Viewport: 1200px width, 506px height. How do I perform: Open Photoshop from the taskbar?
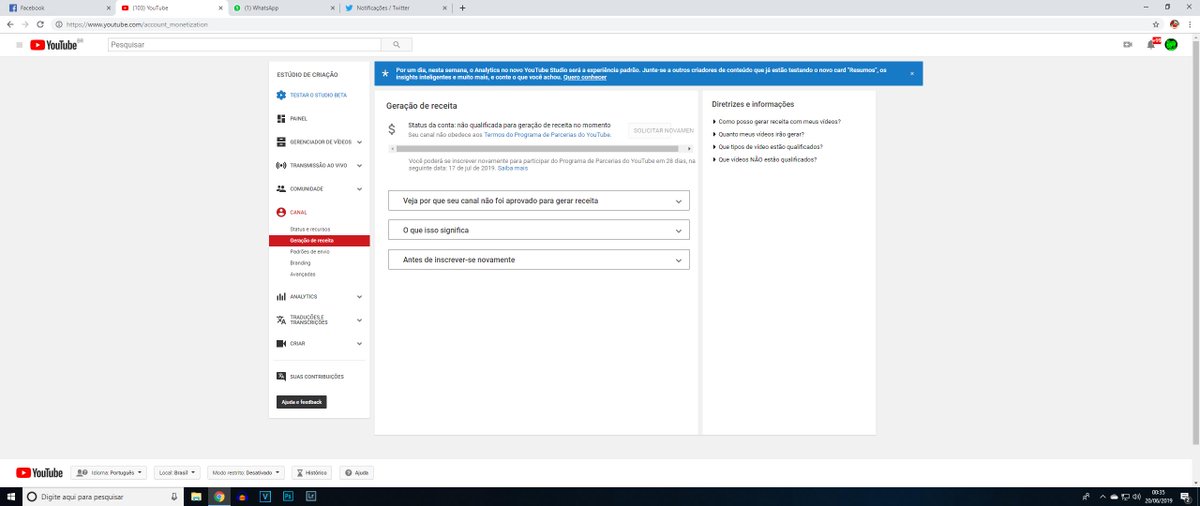(x=288, y=496)
